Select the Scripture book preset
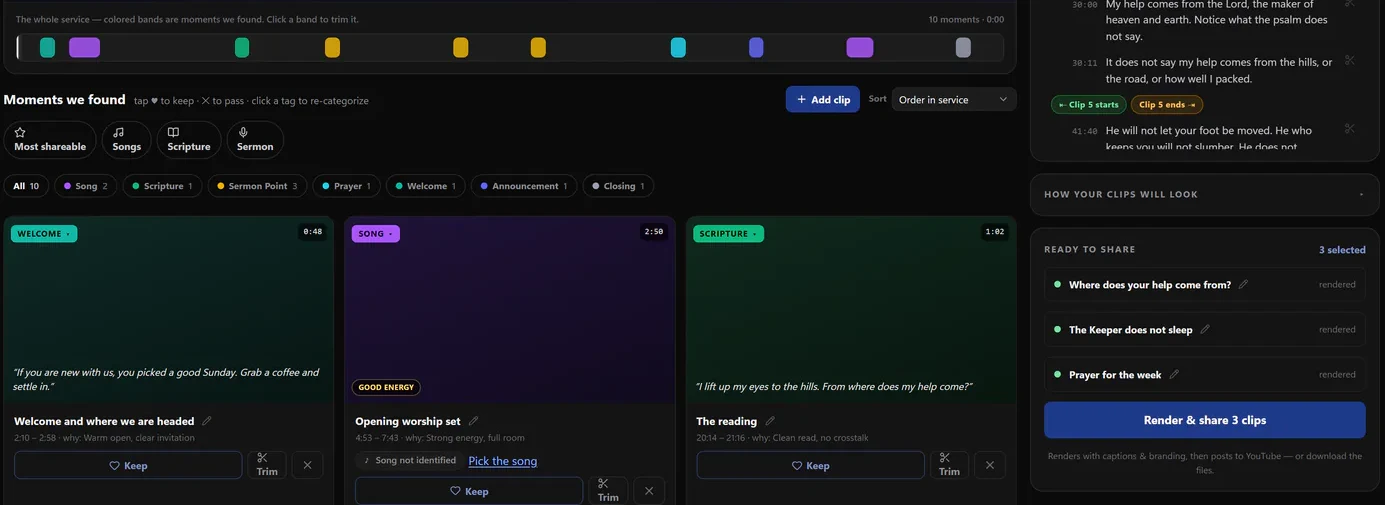1385x505 pixels. (189, 140)
